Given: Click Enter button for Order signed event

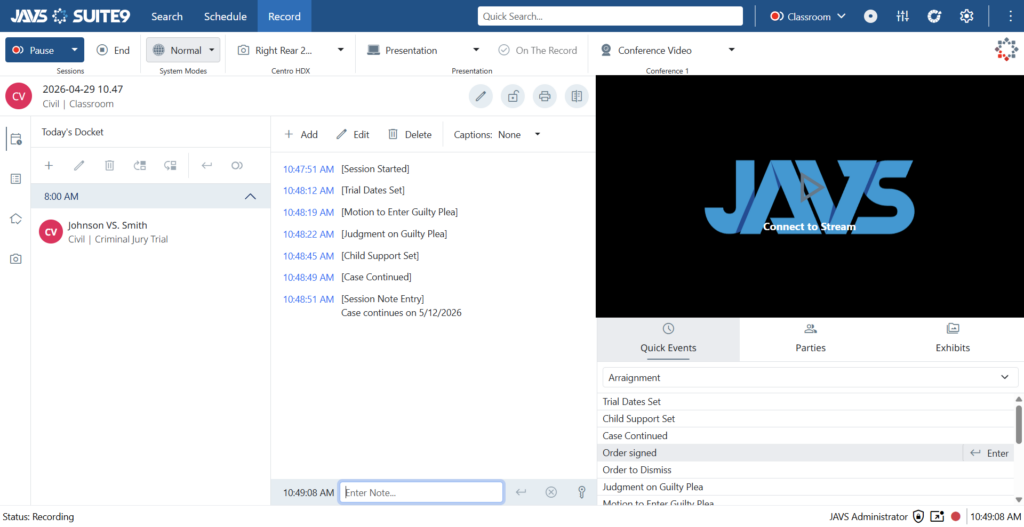Looking at the screenshot, I should pos(989,453).
